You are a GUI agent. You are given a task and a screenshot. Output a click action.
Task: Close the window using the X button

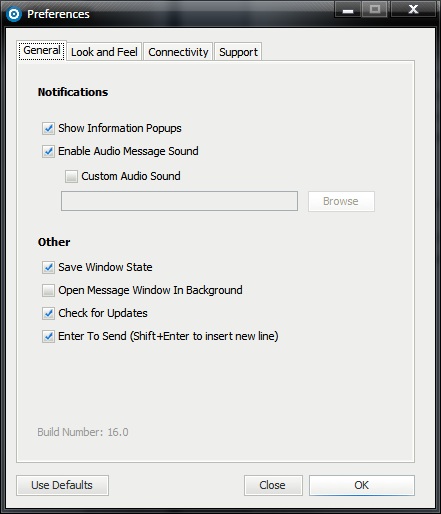coord(413,9)
